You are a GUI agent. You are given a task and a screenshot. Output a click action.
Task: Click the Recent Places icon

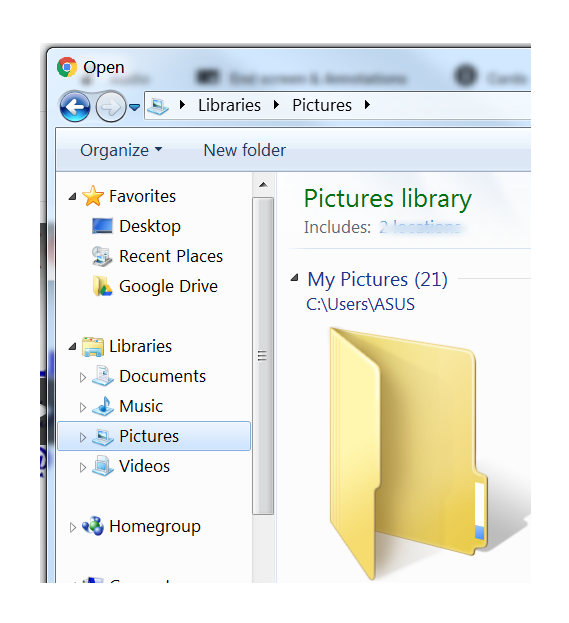tap(103, 256)
